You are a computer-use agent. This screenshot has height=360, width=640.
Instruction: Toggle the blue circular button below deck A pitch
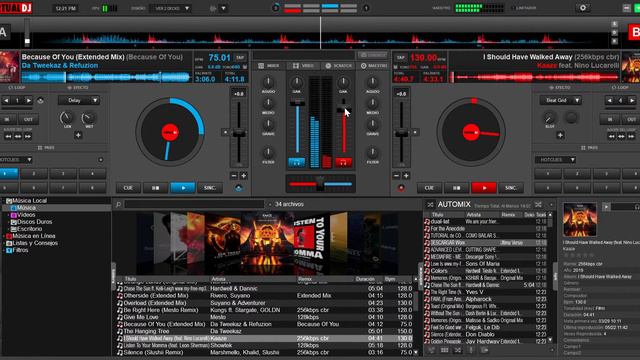(x=239, y=188)
